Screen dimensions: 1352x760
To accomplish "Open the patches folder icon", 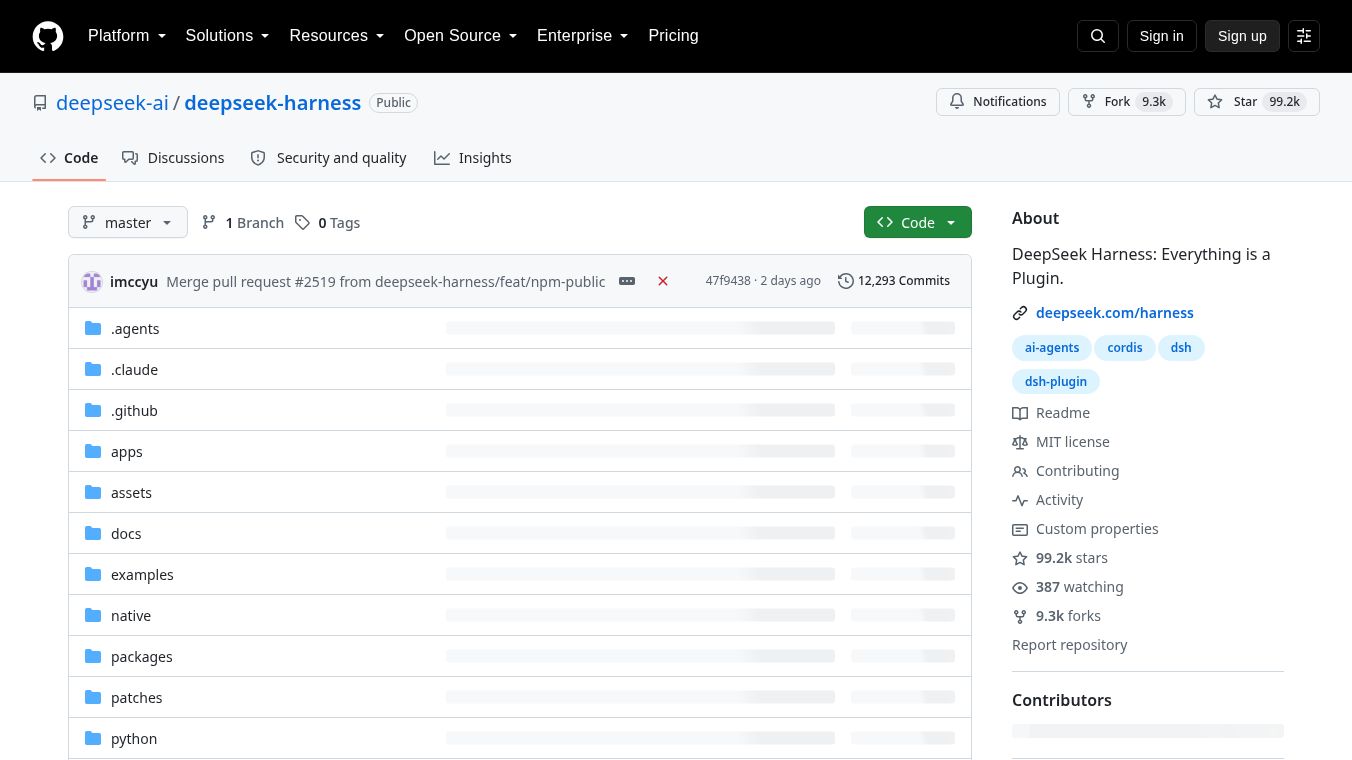I will click(x=94, y=697).
